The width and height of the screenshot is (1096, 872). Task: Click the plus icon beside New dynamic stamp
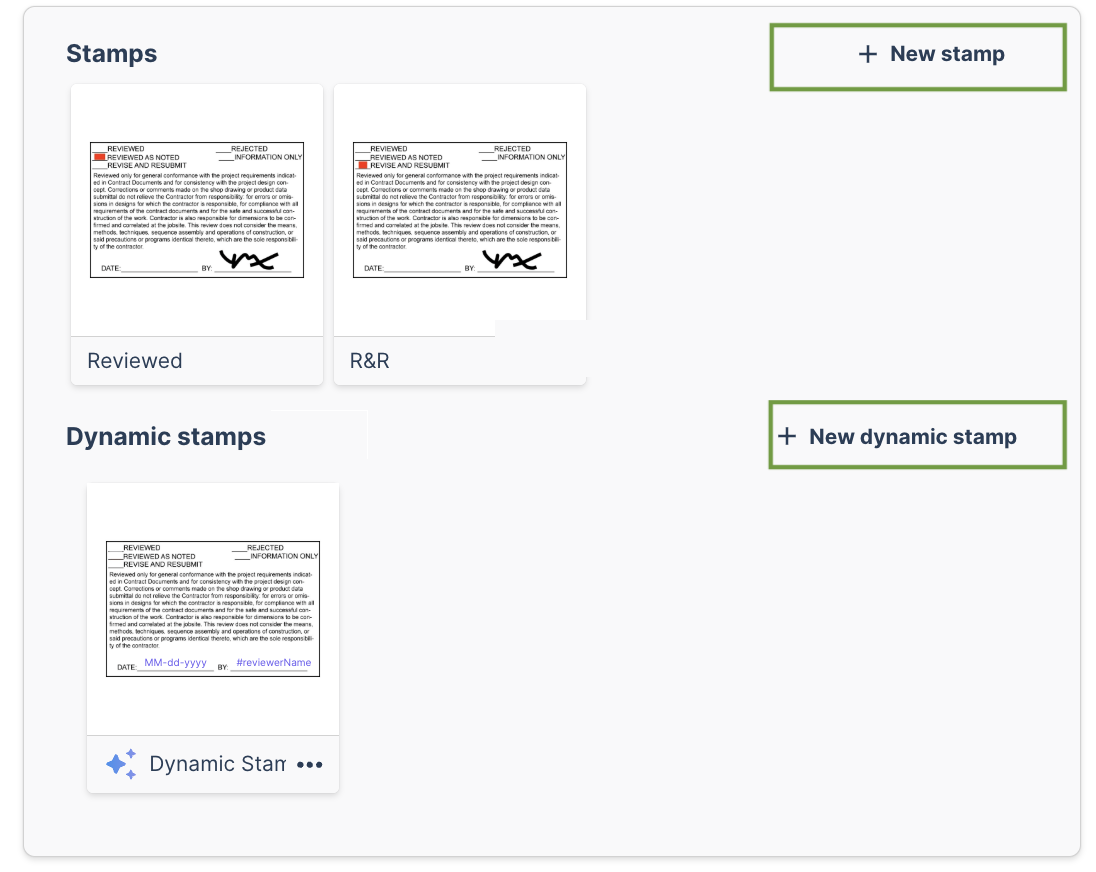(x=787, y=436)
